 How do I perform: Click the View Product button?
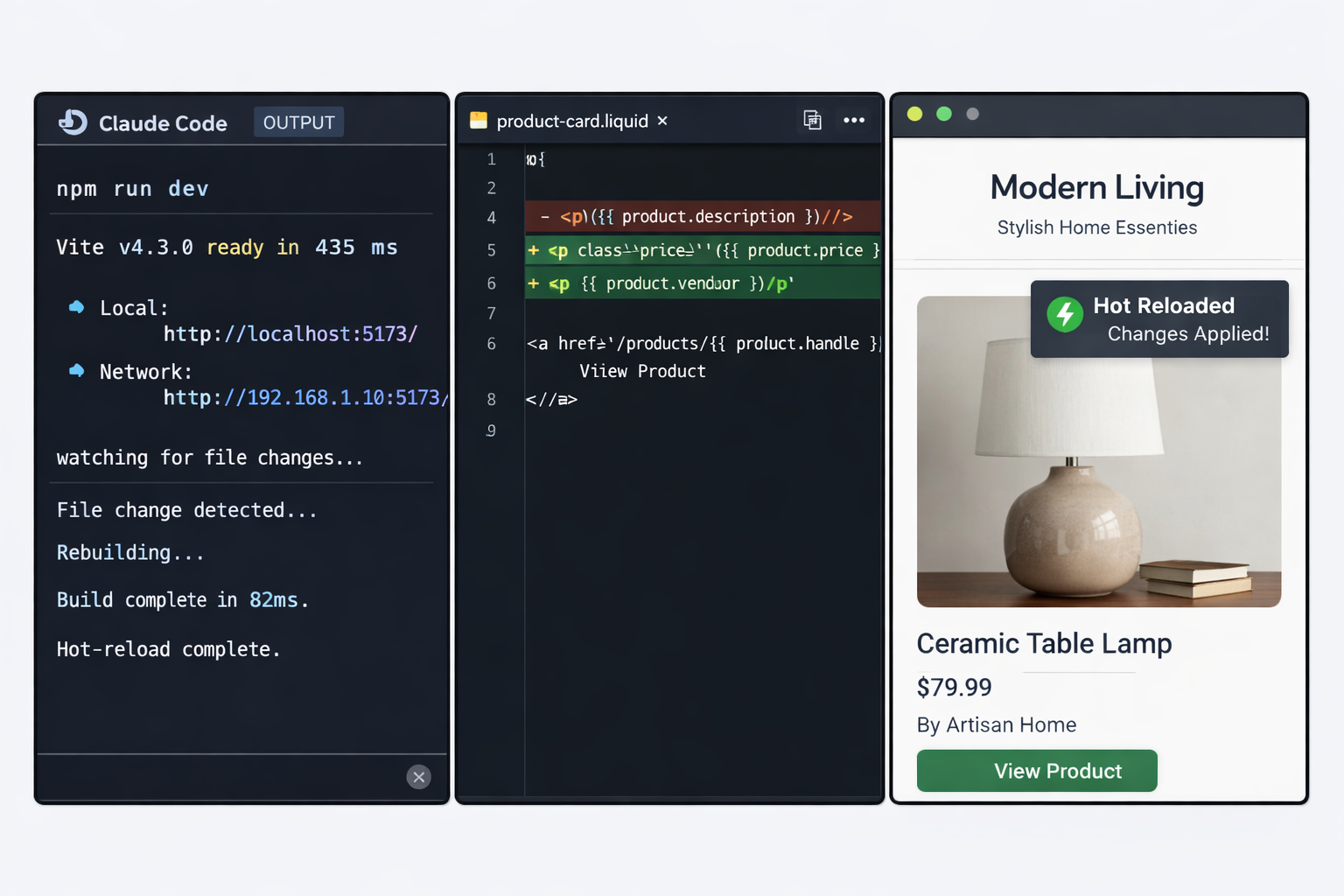[1037, 771]
